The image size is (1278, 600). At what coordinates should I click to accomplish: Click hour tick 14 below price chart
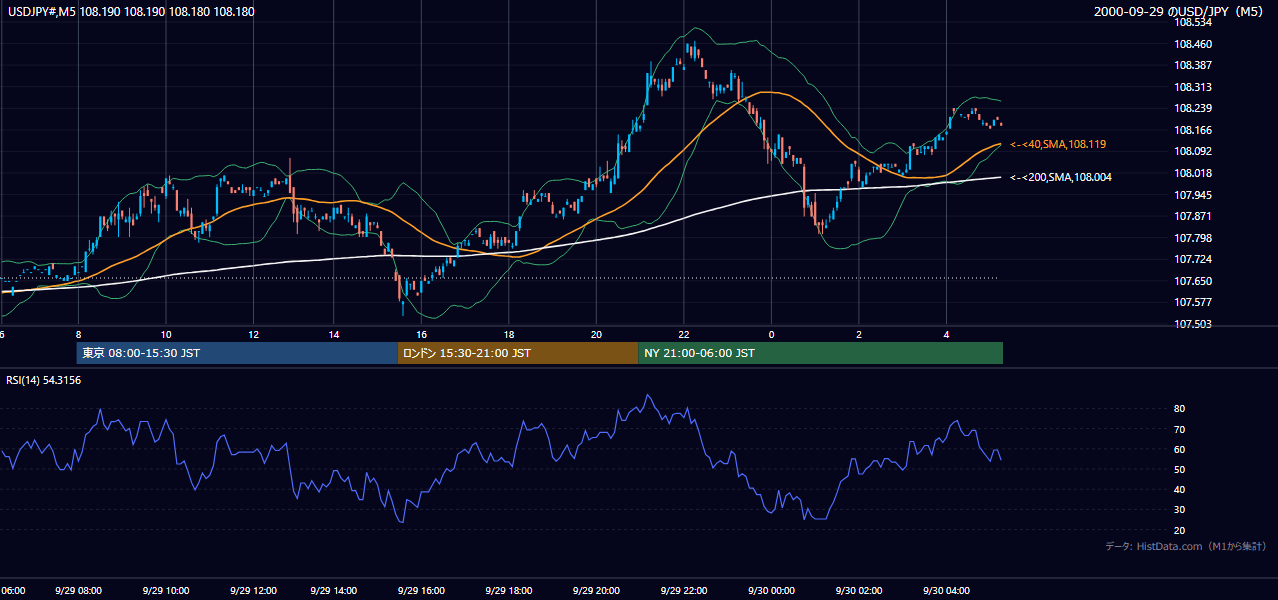334,335
